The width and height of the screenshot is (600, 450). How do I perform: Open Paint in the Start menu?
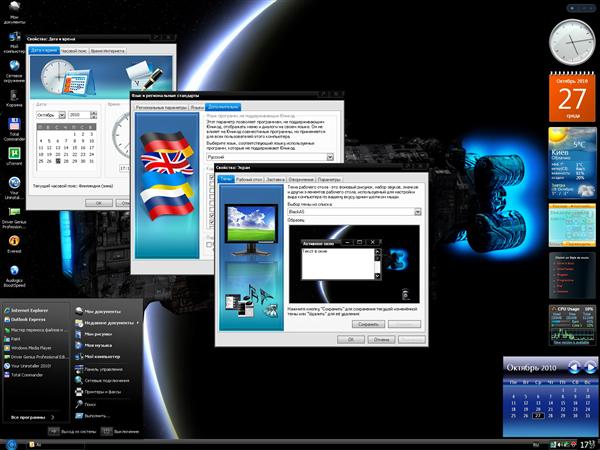click(x=12, y=339)
